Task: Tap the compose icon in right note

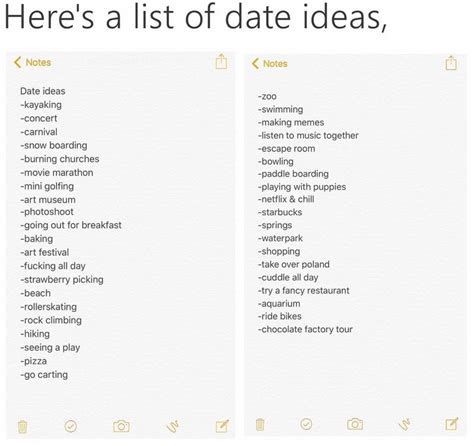Action: tap(452, 424)
